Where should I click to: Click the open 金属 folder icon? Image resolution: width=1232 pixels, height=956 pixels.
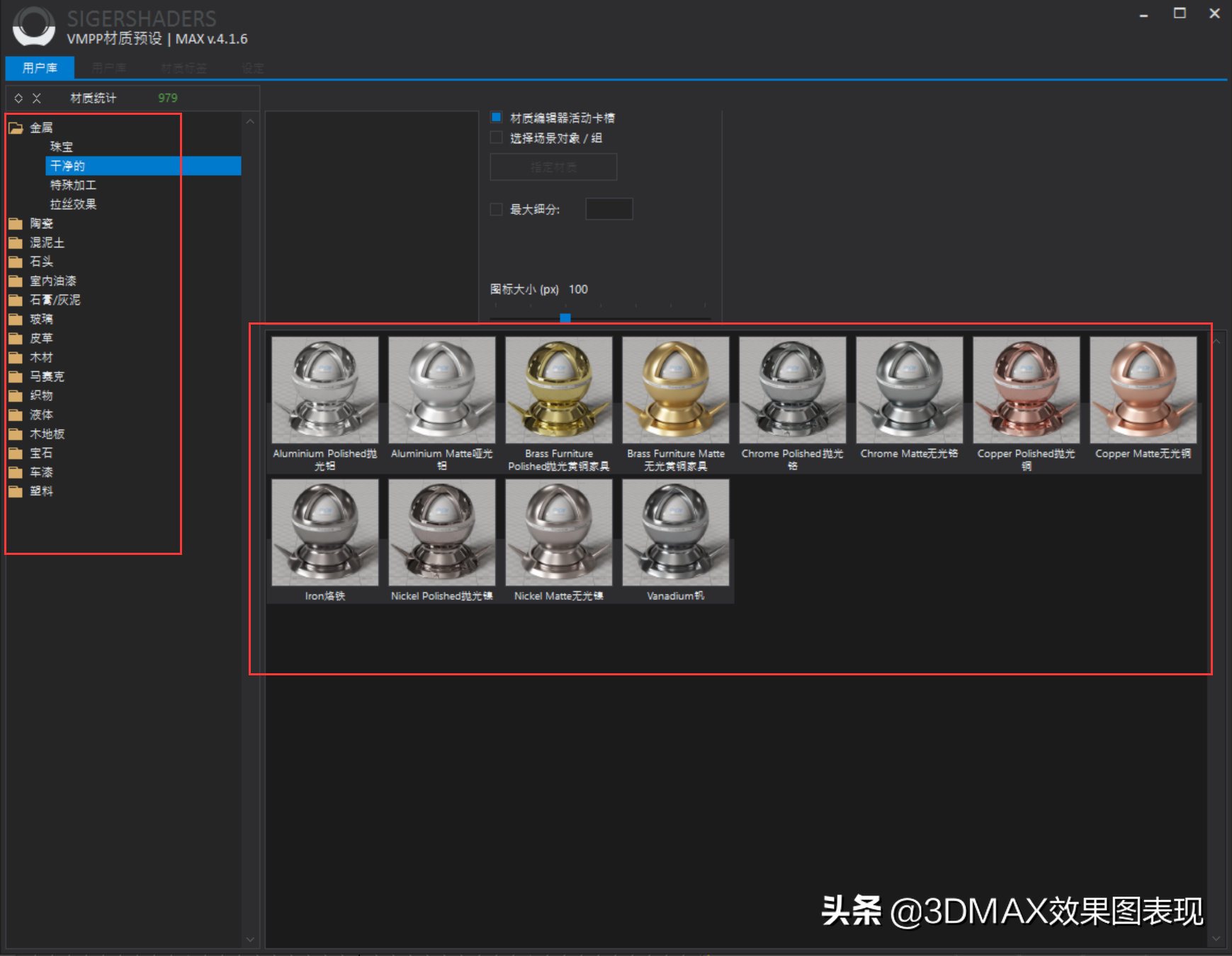16,127
